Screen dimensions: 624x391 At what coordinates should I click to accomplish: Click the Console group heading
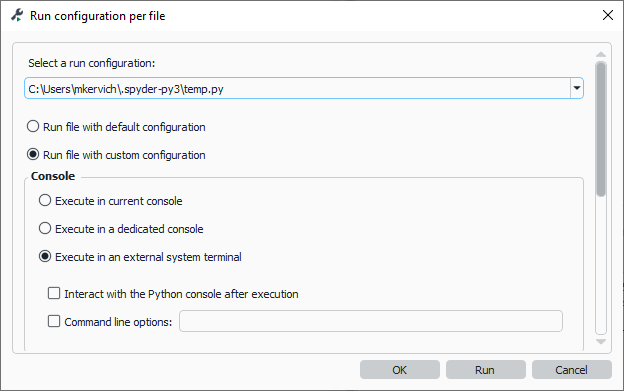click(53, 176)
